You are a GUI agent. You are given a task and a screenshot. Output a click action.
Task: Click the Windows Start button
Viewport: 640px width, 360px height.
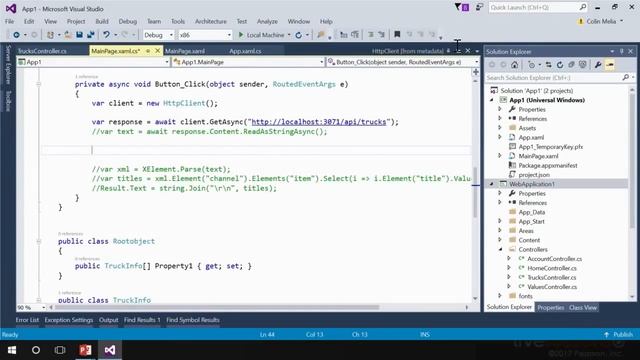[x=12, y=350]
